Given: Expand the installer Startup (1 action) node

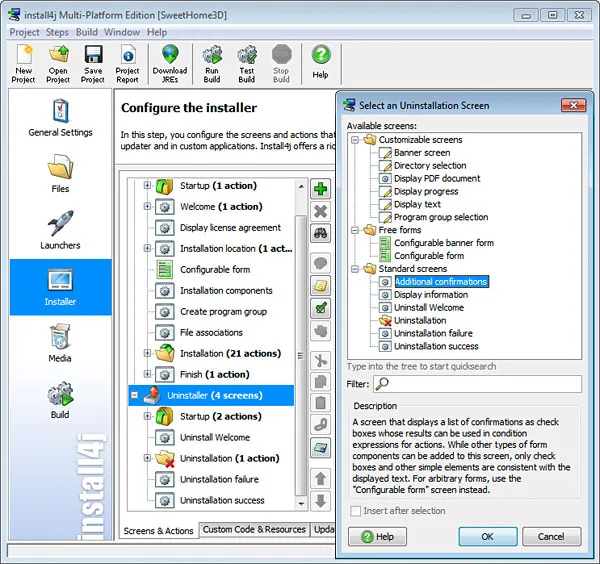Looking at the screenshot, I should click(147, 186).
